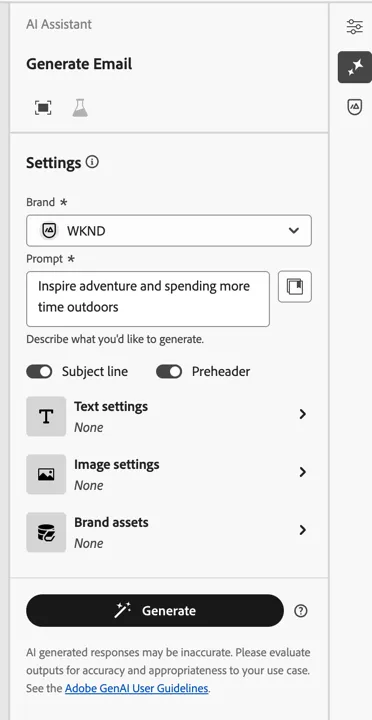Open Adobe GenAI User Guidelines link
The height and width of the screenshot is (720, 372).
click(x=136, y=688)
